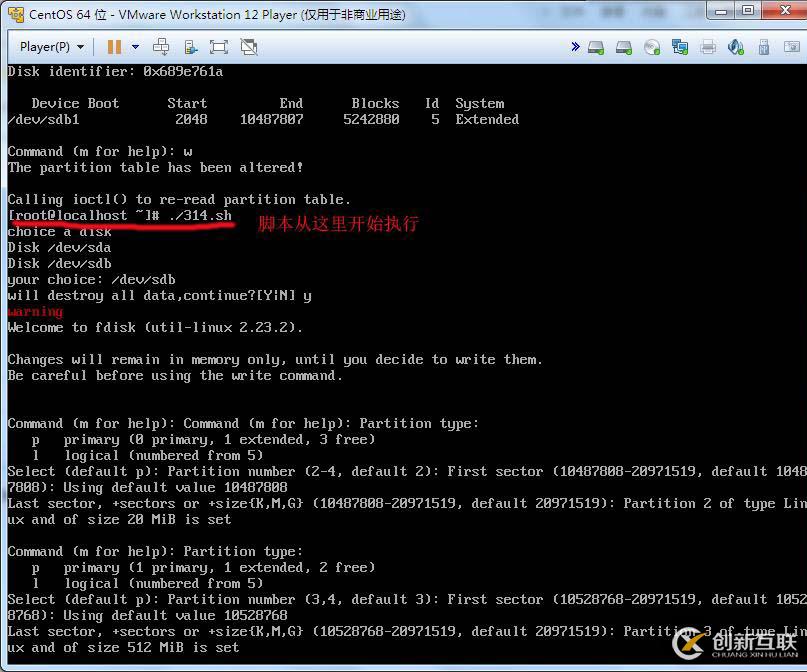Click the first hard disk device icon

click(x=596, y=48)
